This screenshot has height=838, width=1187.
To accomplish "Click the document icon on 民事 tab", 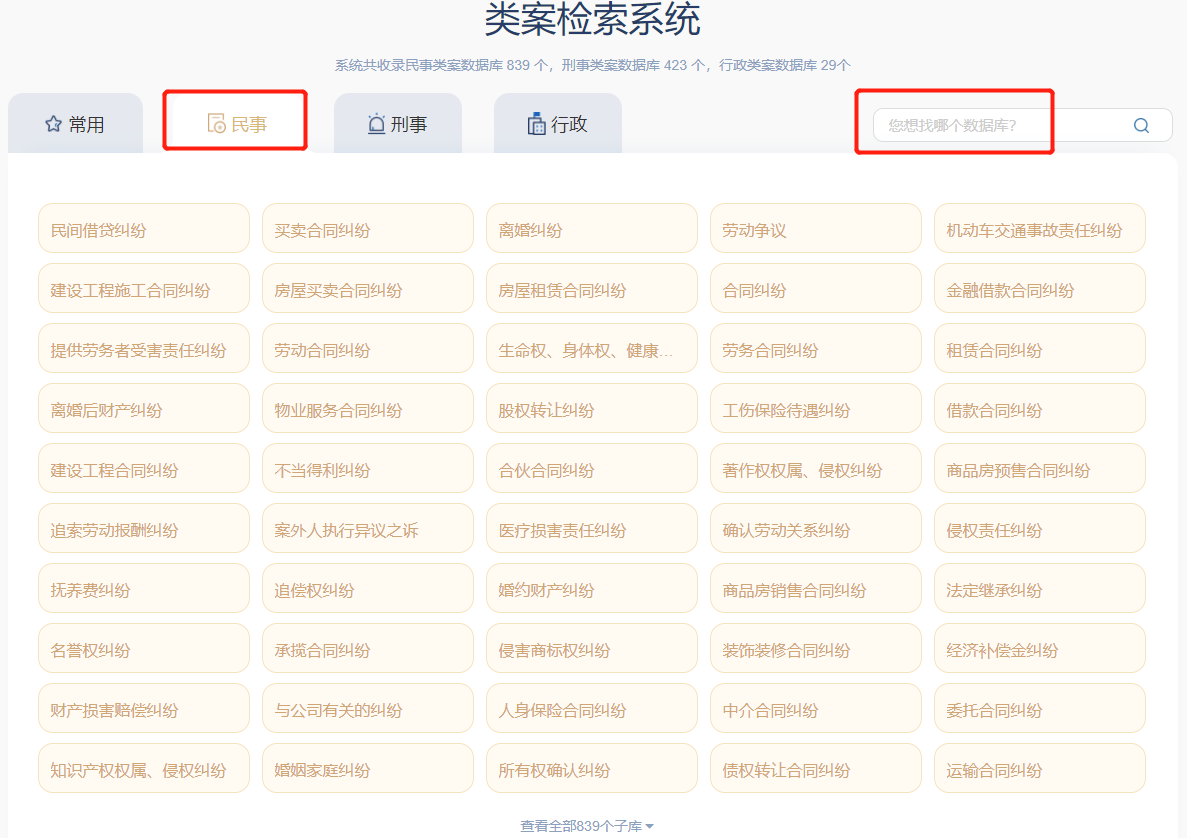I will pos(216,124).
